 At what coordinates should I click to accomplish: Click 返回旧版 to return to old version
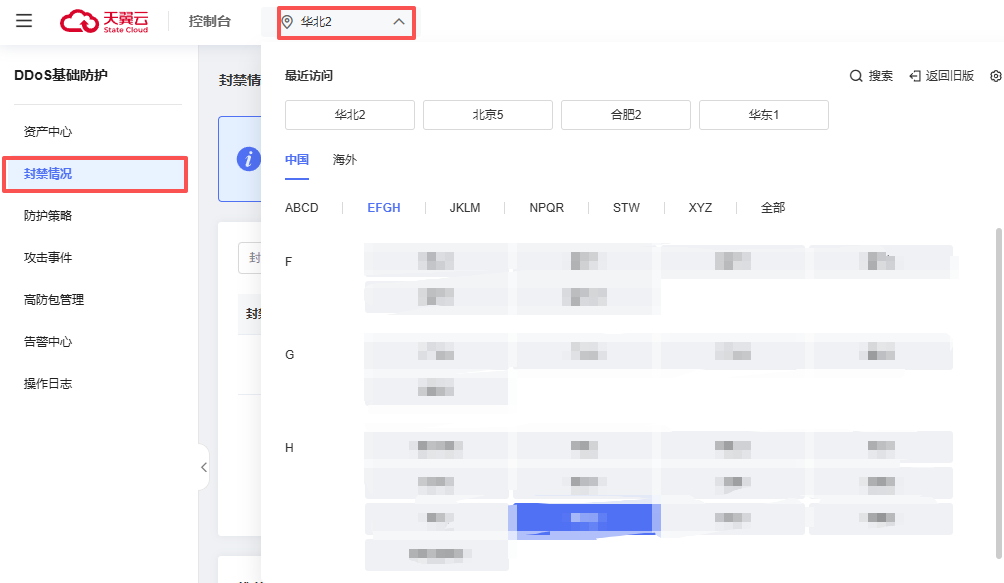click(941, 76)
